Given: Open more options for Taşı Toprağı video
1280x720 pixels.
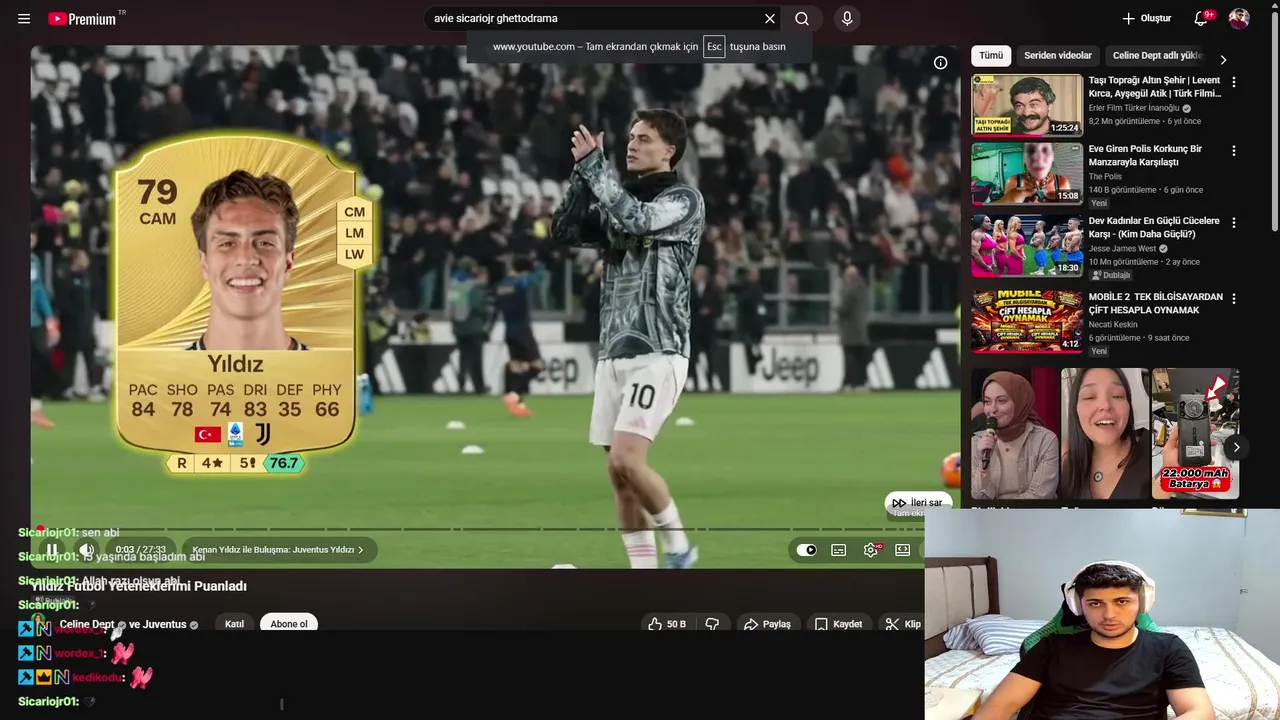Looking at the screenshot, I should (1233, 82).
